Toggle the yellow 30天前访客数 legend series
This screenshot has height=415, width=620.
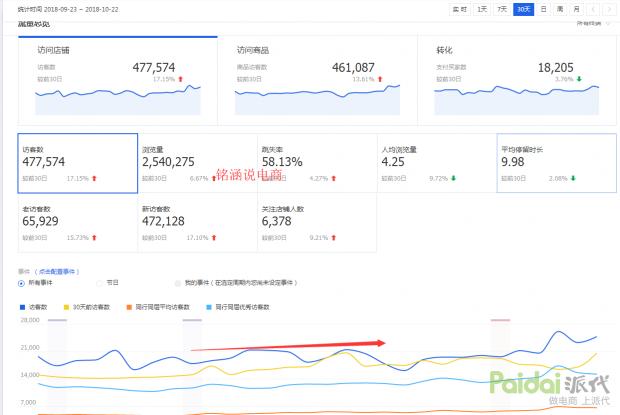[87, 307]
